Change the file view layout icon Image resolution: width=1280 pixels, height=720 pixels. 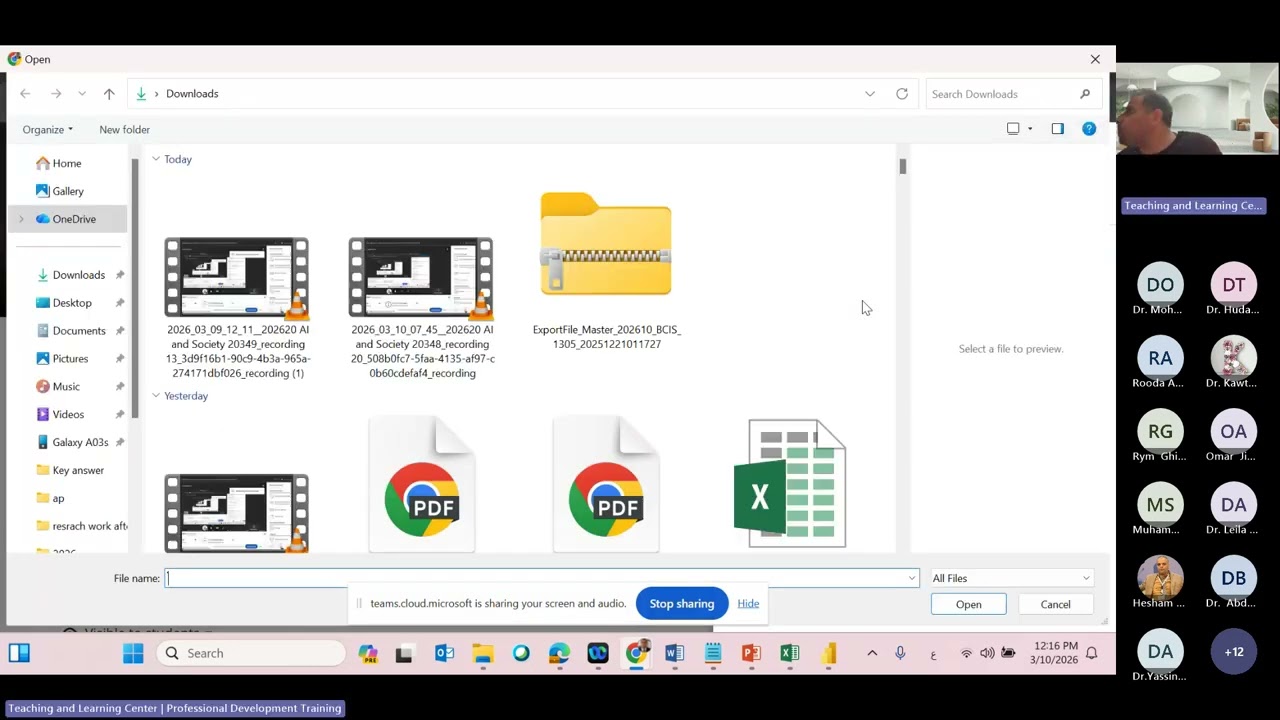1013,129
